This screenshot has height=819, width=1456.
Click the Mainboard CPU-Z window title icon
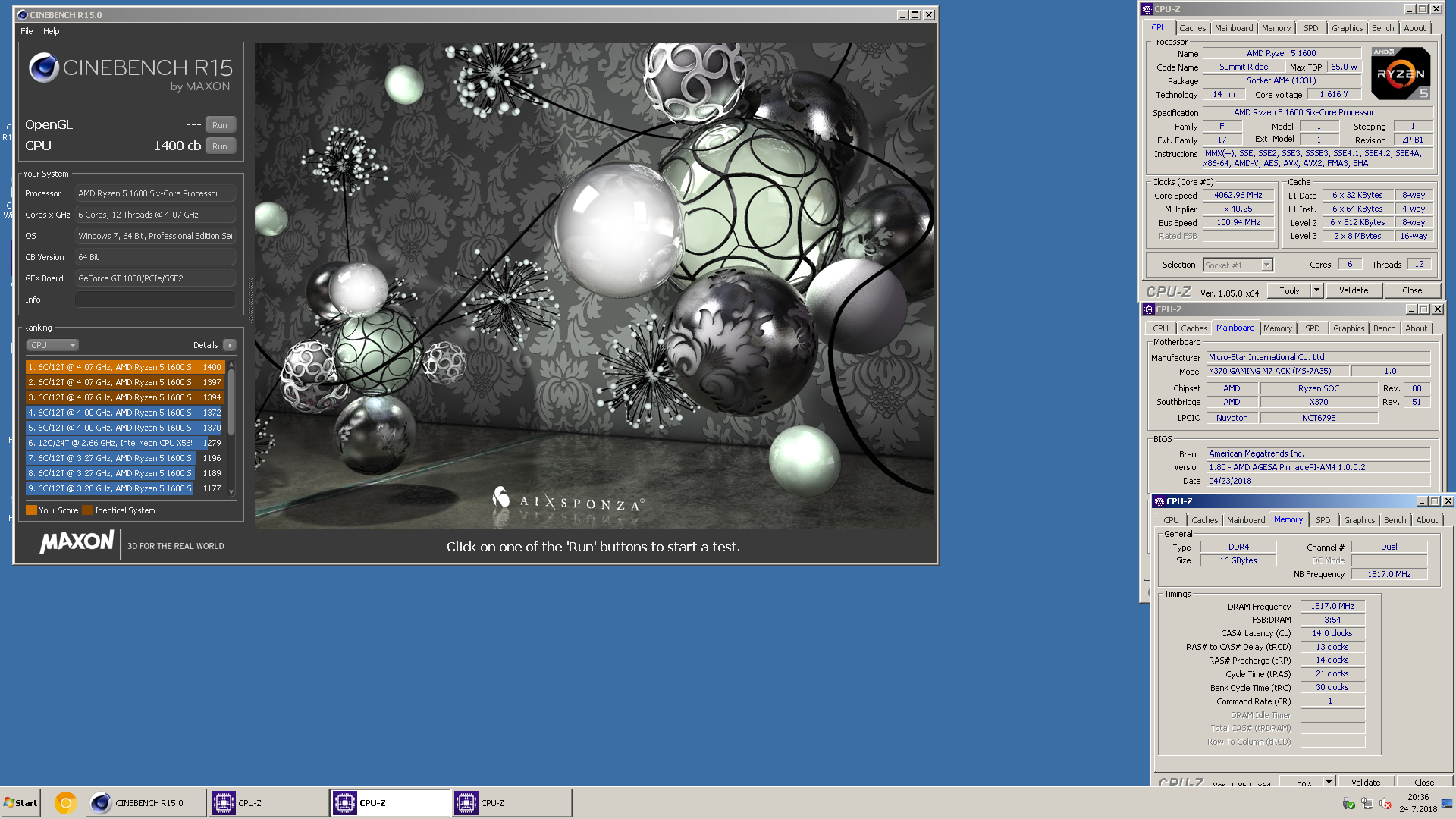(x=1149, y=309)
